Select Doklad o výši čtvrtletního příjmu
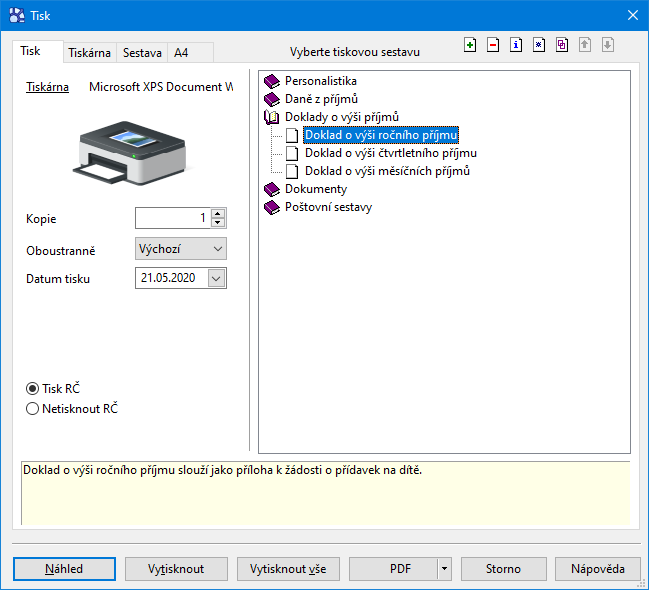This screenshot has width=649, height=590. [x=390, y=153]
